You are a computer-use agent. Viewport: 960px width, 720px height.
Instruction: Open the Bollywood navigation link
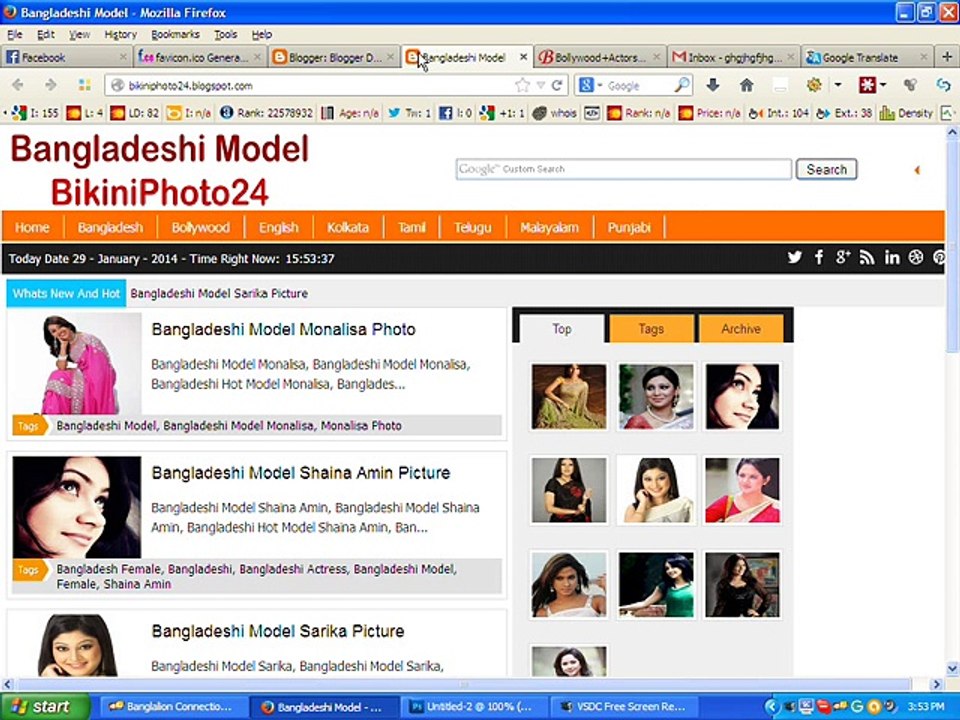click(201, 227)
